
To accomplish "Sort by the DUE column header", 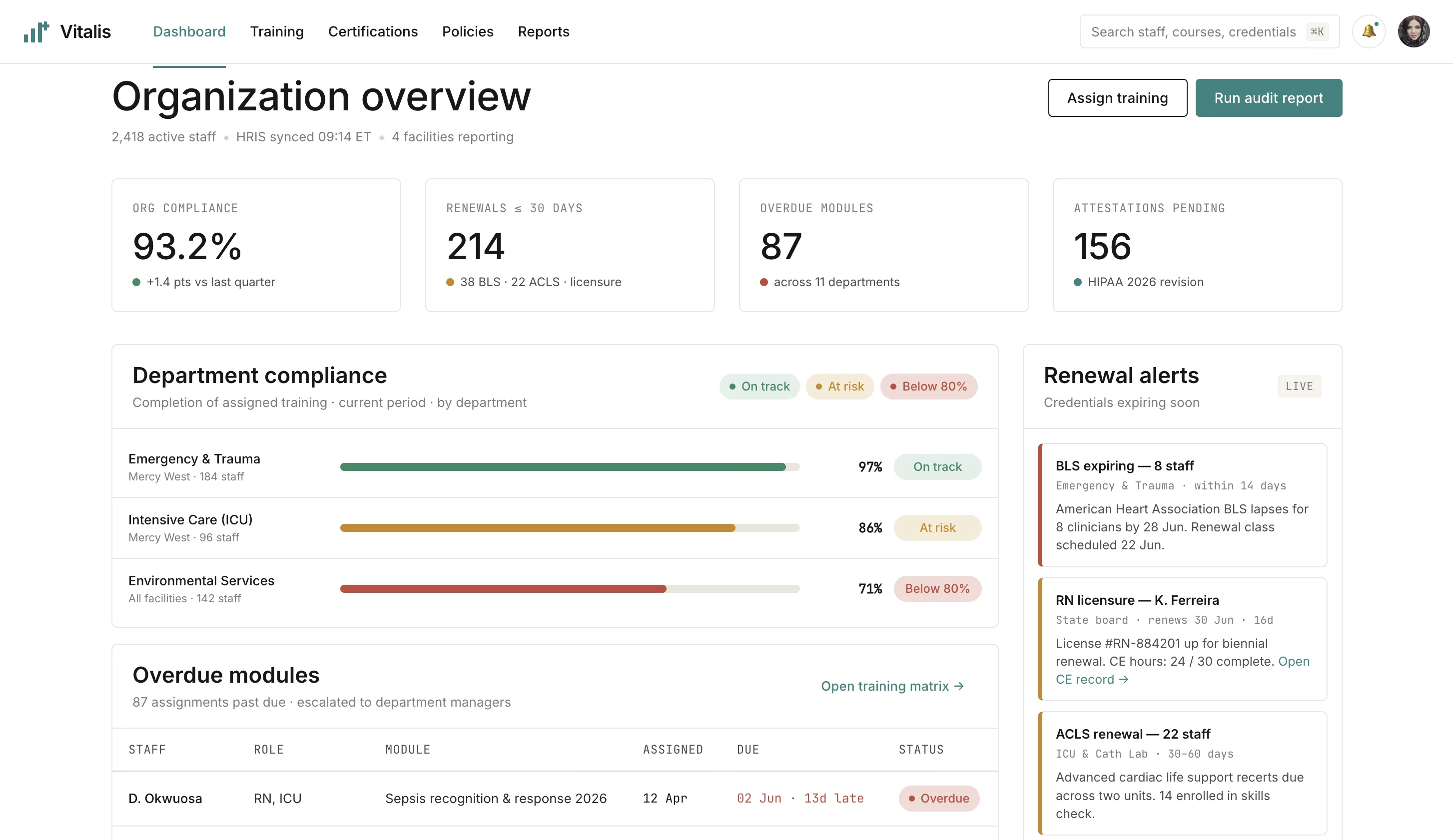I will click(x=748, y=750).
